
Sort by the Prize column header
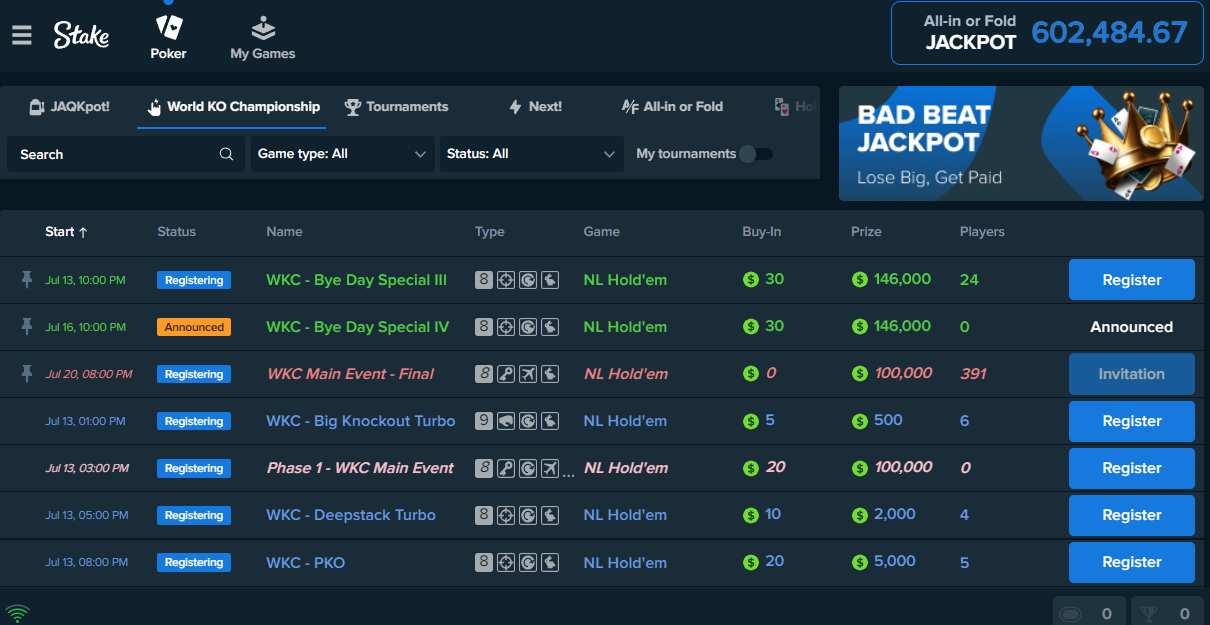pyautogui.click(x=866, y=231)
